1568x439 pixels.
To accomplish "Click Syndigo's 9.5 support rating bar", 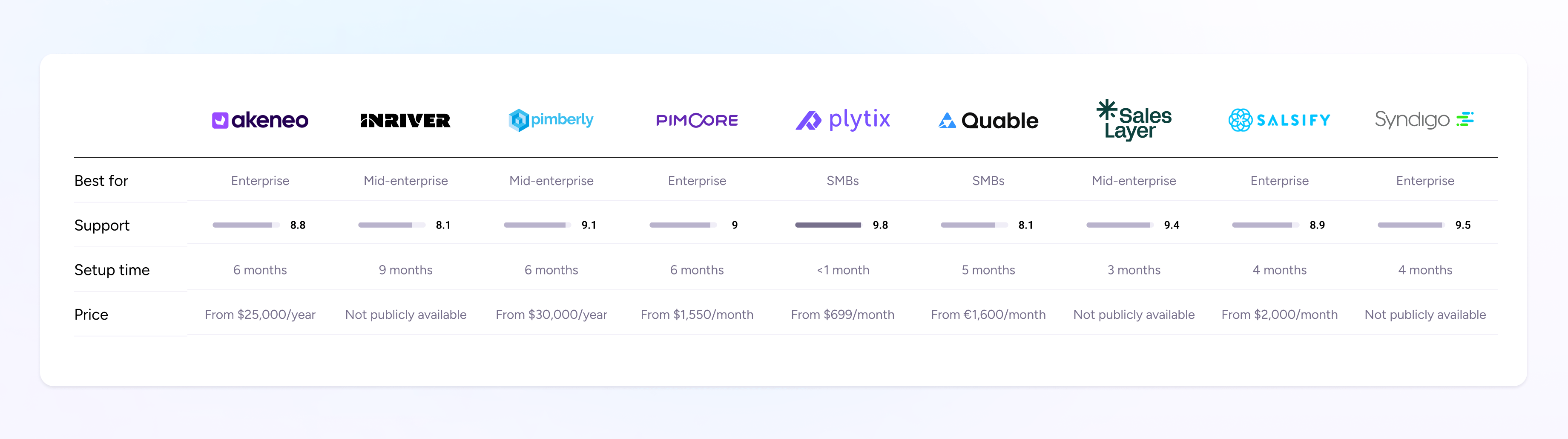I will (1411, 225).
